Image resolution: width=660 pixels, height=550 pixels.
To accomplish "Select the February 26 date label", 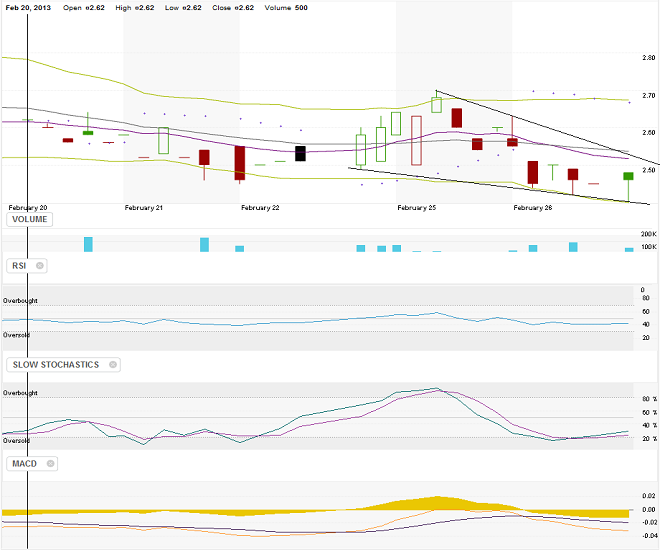I will click(x=533, y=208).
